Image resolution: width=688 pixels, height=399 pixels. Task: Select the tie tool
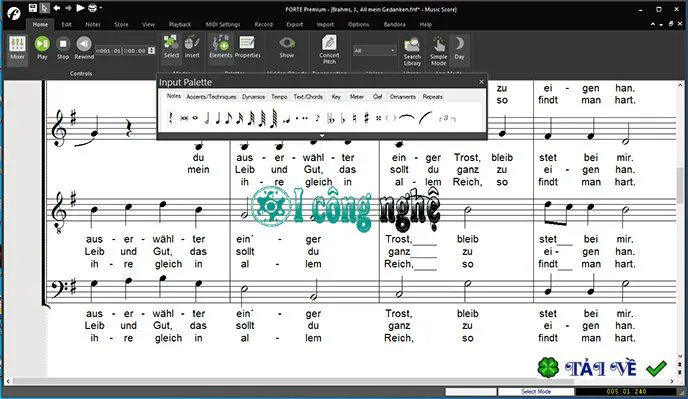407,117
